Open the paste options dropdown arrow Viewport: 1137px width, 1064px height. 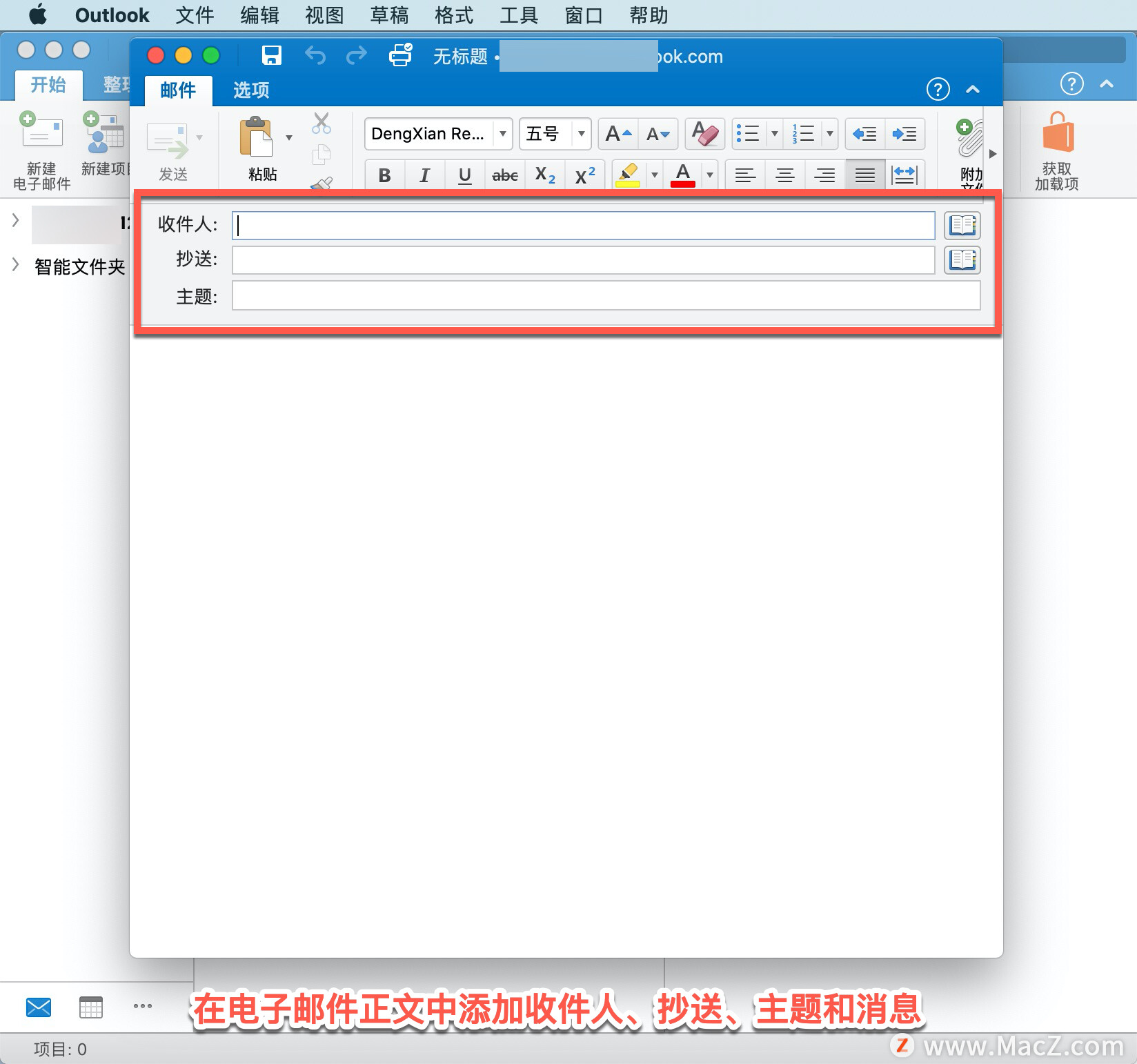(x=289, y=137)
